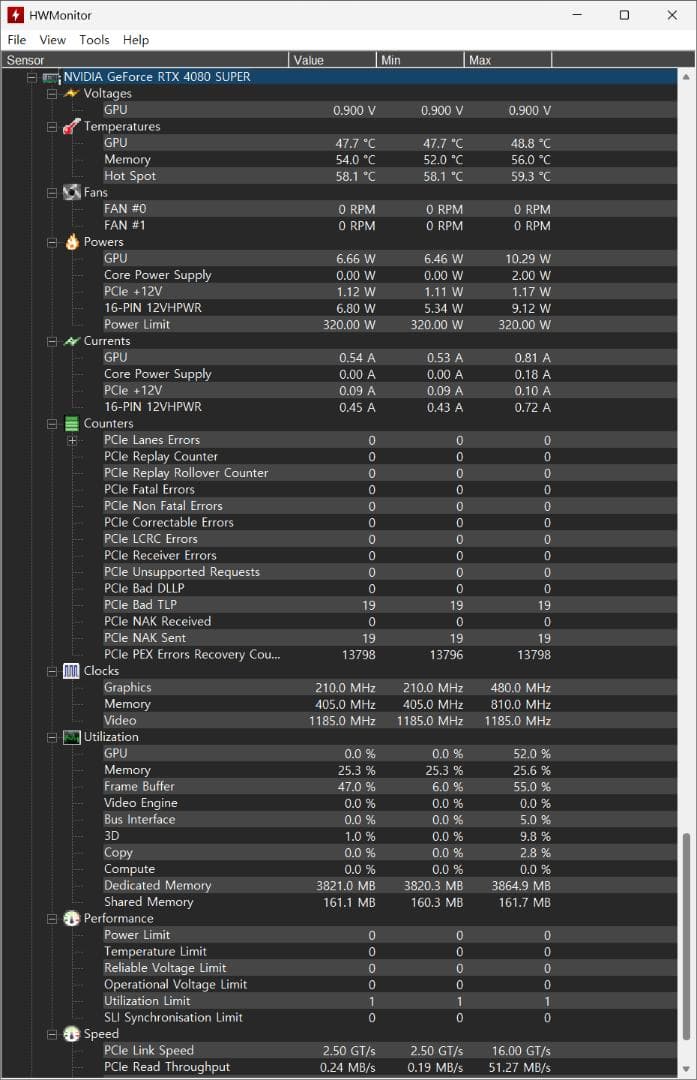Image resolution: width=697 pixels, height=1080 pixels.
Task: Select the Temperature Limit row
Action: [389, 951]
